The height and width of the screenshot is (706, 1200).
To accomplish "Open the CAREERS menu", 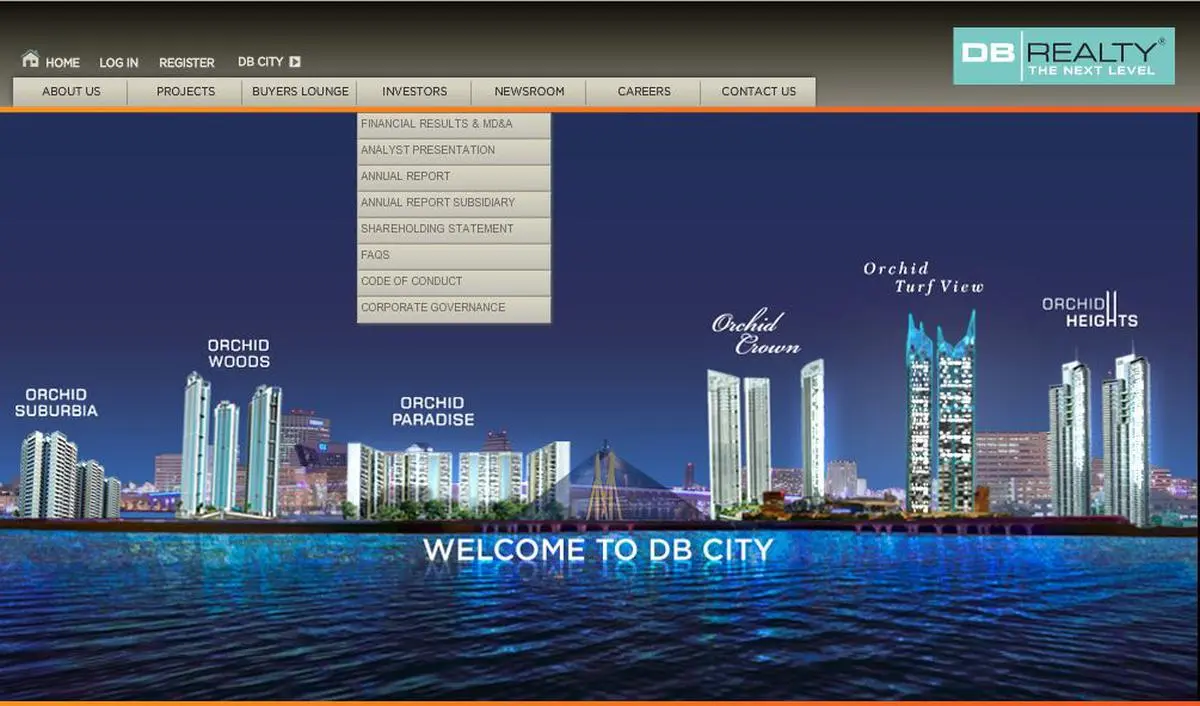I will coord(644,91).
